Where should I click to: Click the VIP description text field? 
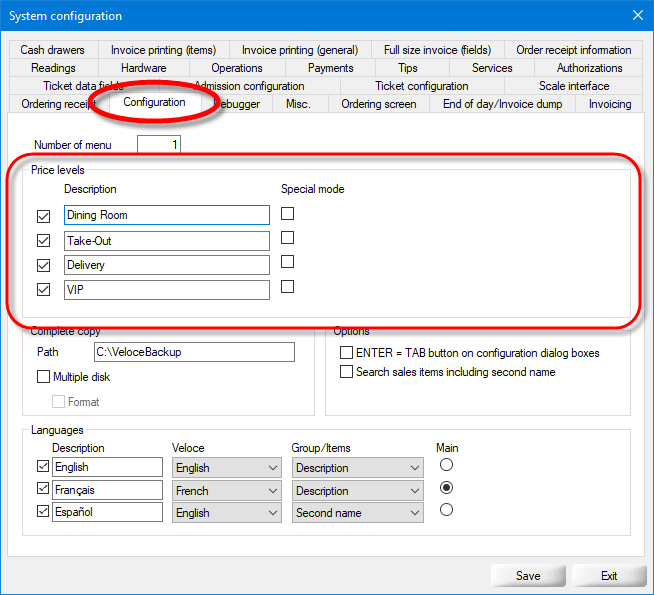167,290
